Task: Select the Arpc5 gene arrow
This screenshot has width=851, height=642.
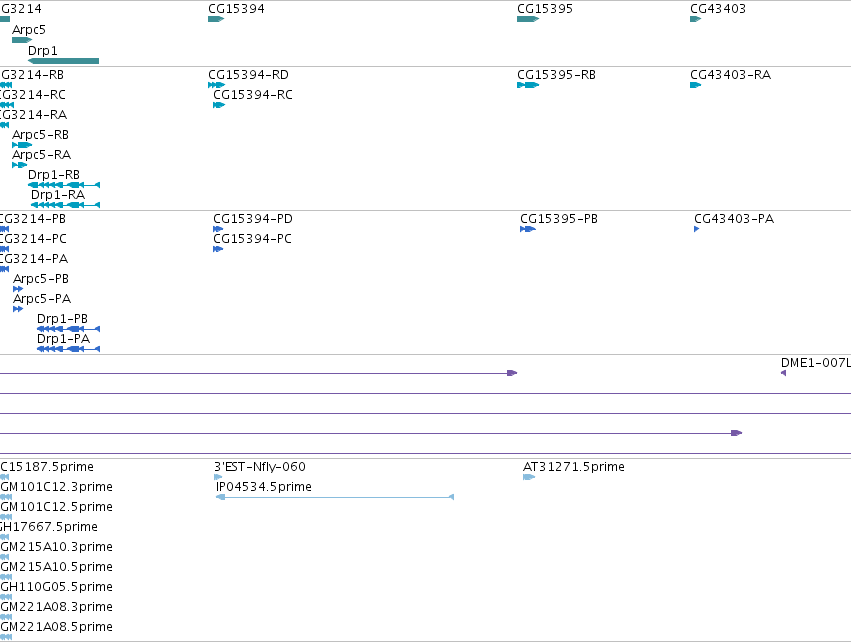Action: (22, 40)
